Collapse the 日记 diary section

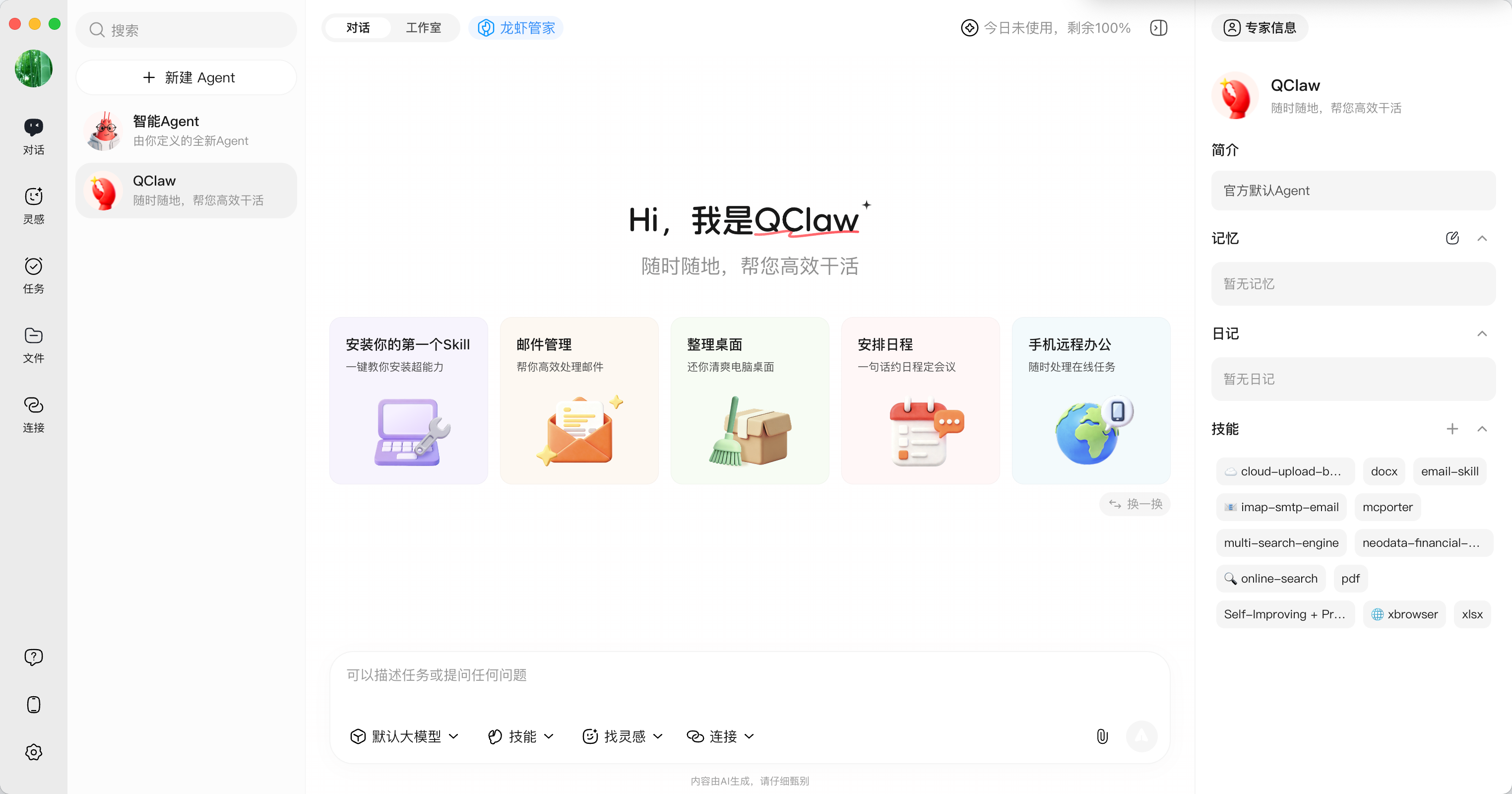[x=1481, y=333]
